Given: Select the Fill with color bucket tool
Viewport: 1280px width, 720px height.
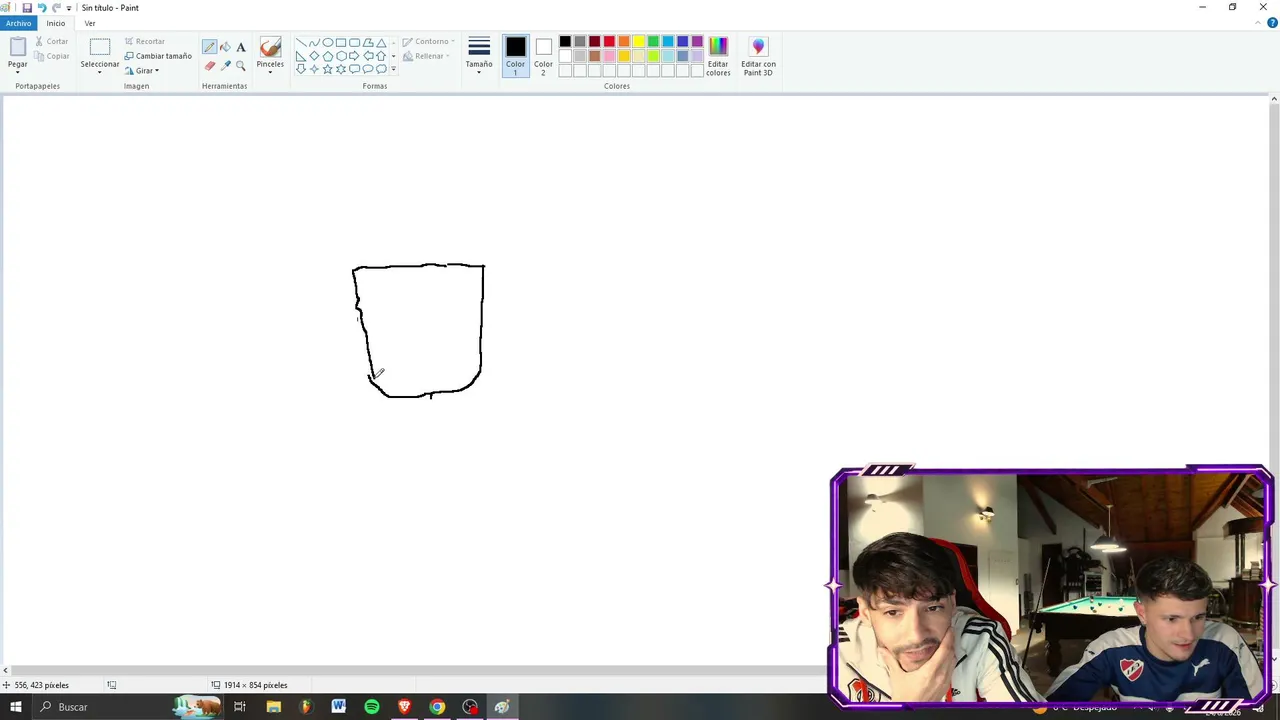Looking at the screenshot, I should (225, 47).
